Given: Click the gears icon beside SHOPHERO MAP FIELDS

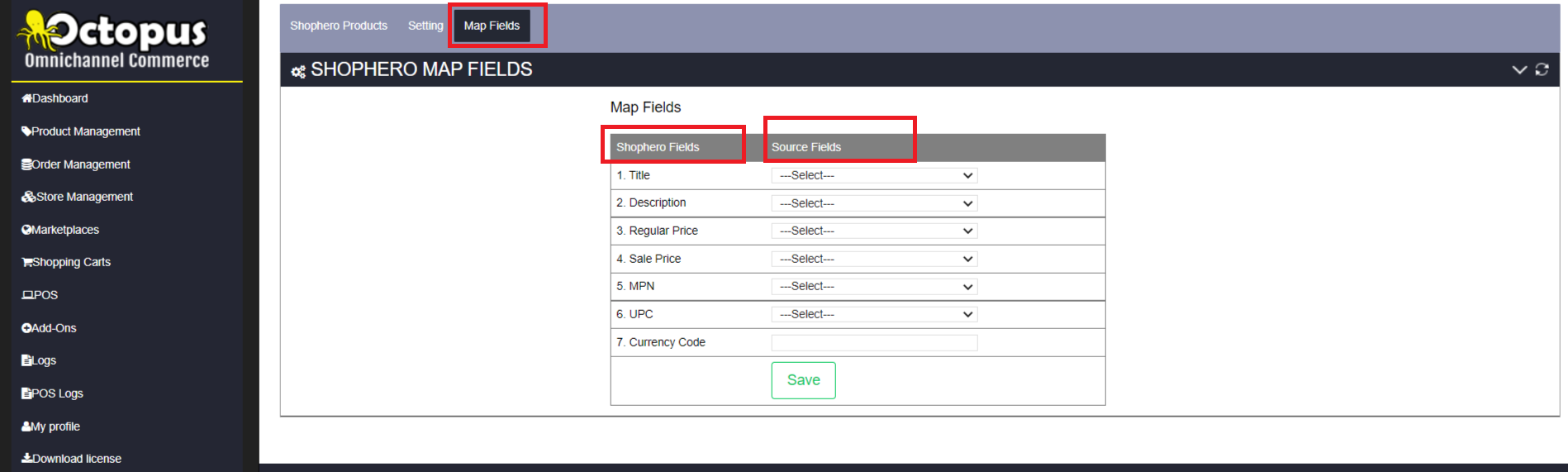Looking at the screenshot, I should [298, 72].
